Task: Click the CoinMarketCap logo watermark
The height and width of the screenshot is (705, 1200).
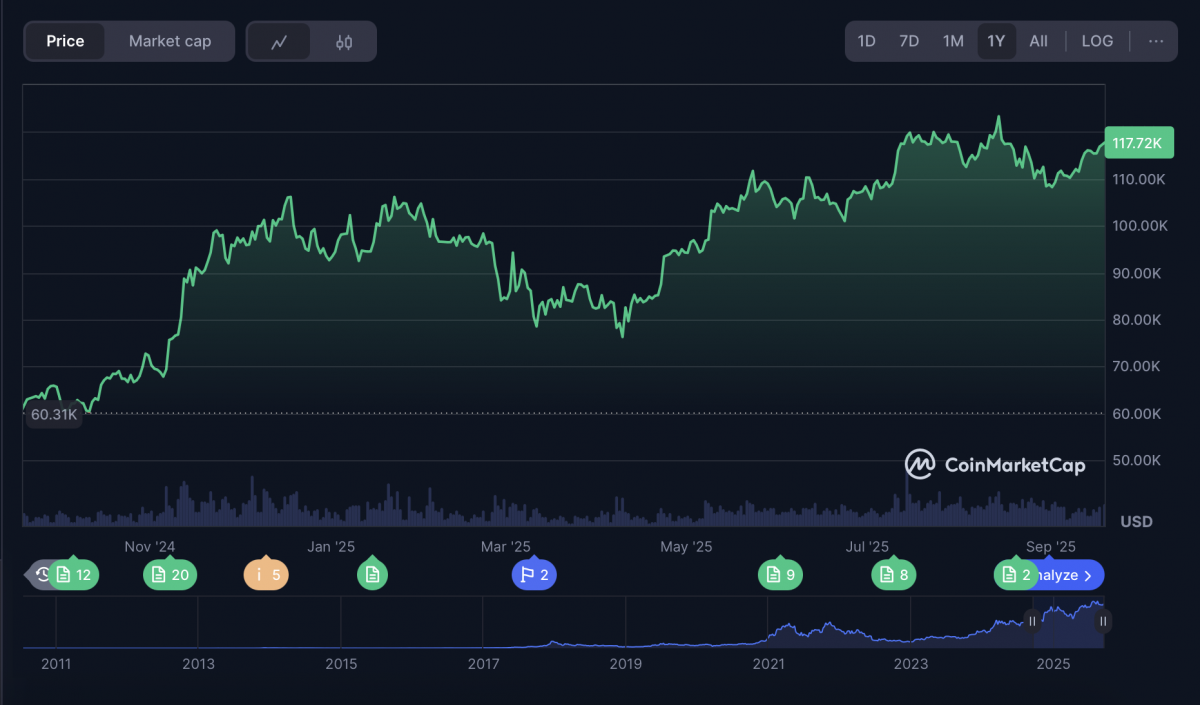Action: click(x=994, y=463)
